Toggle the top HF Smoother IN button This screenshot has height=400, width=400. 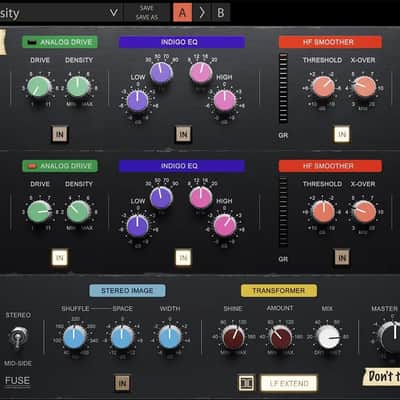click(342, 134)
